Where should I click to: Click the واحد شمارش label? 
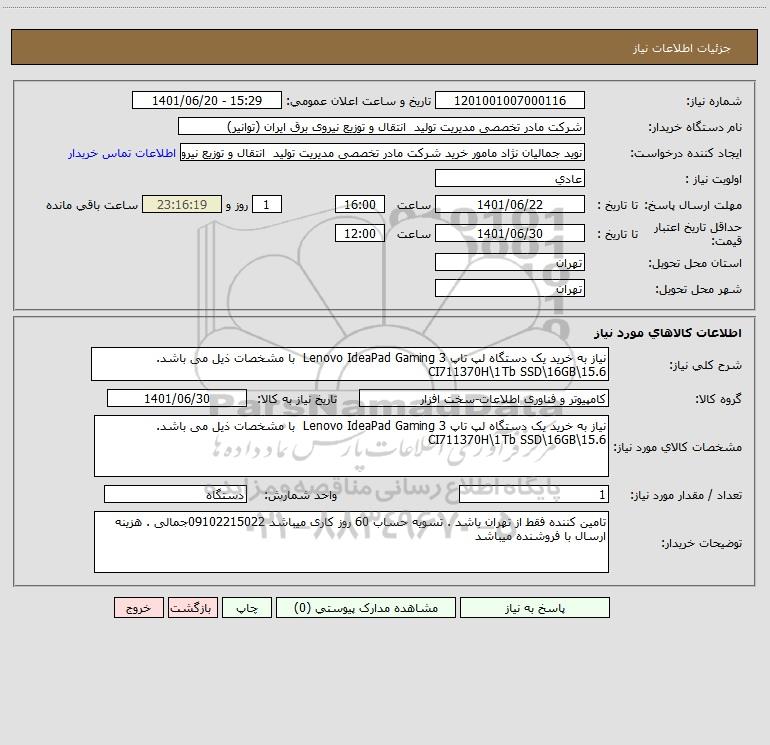pyautogui.click(x=301, y=496)
